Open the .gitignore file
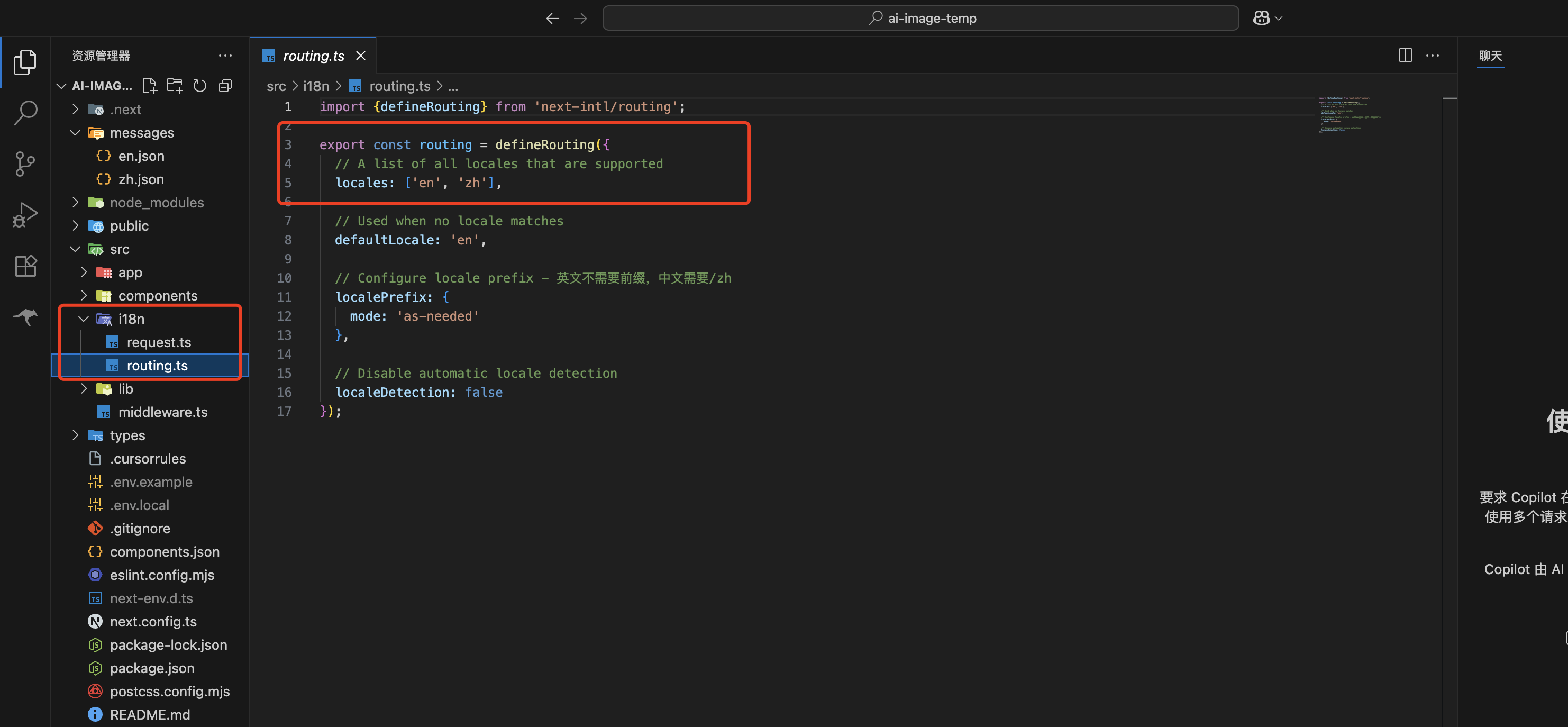This screenshot has width=1568, height=727. [149, 529]
